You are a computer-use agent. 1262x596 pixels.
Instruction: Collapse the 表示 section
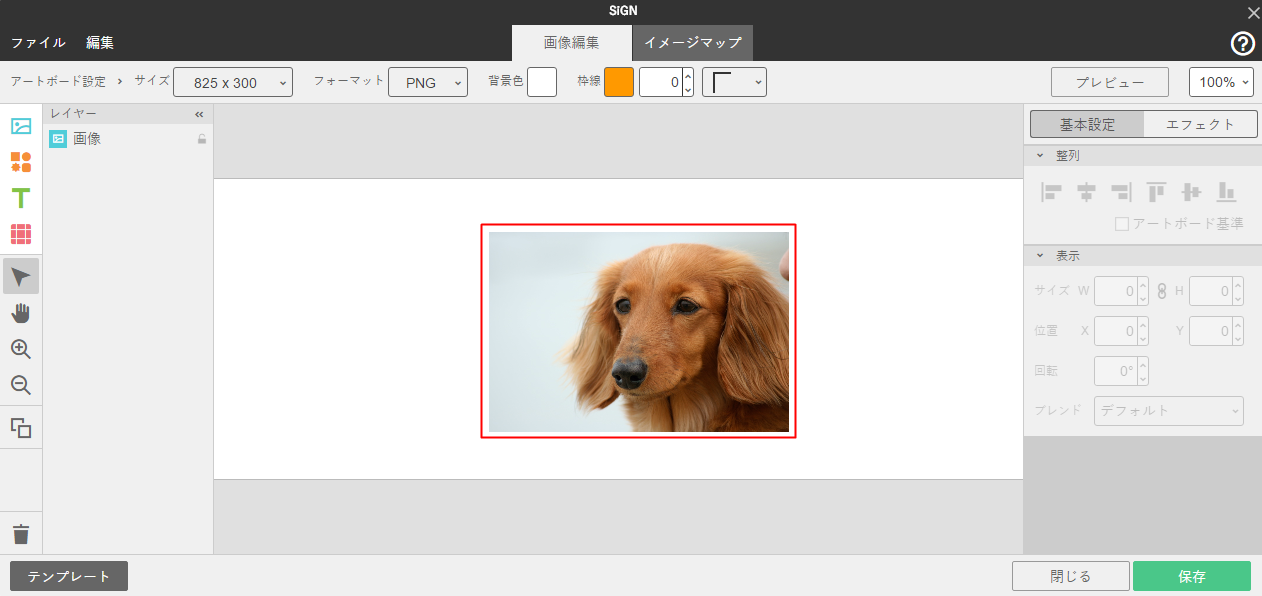pyautogui.click(x=1039, y=256)
